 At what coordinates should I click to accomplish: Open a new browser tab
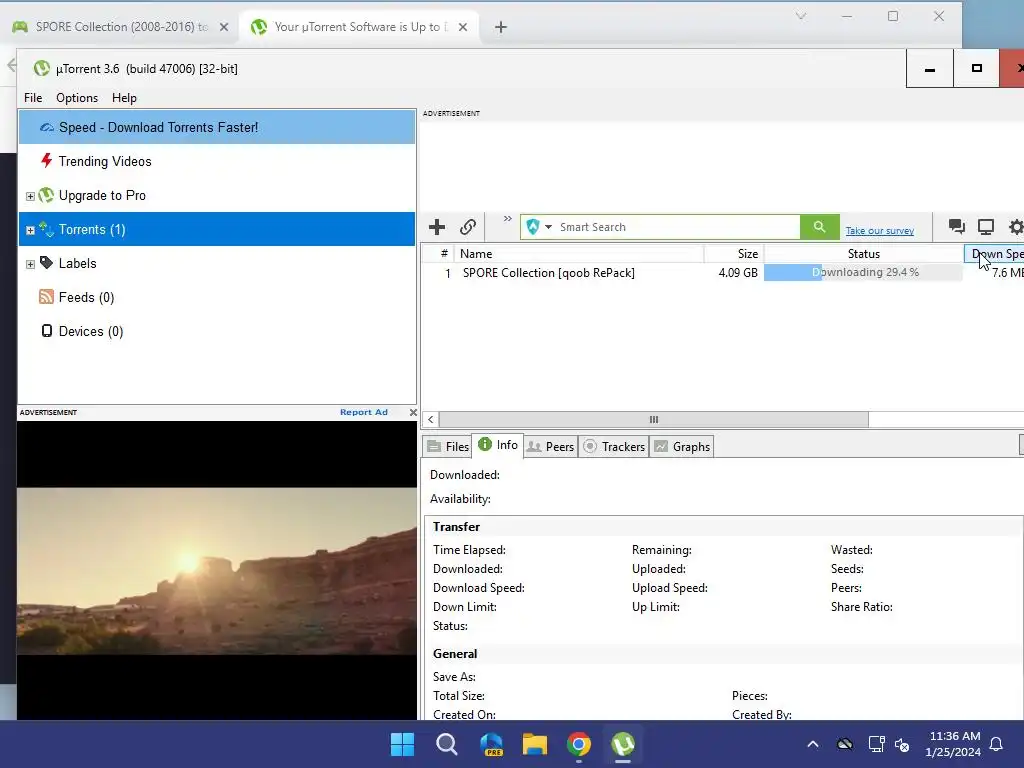coord(501,27)
